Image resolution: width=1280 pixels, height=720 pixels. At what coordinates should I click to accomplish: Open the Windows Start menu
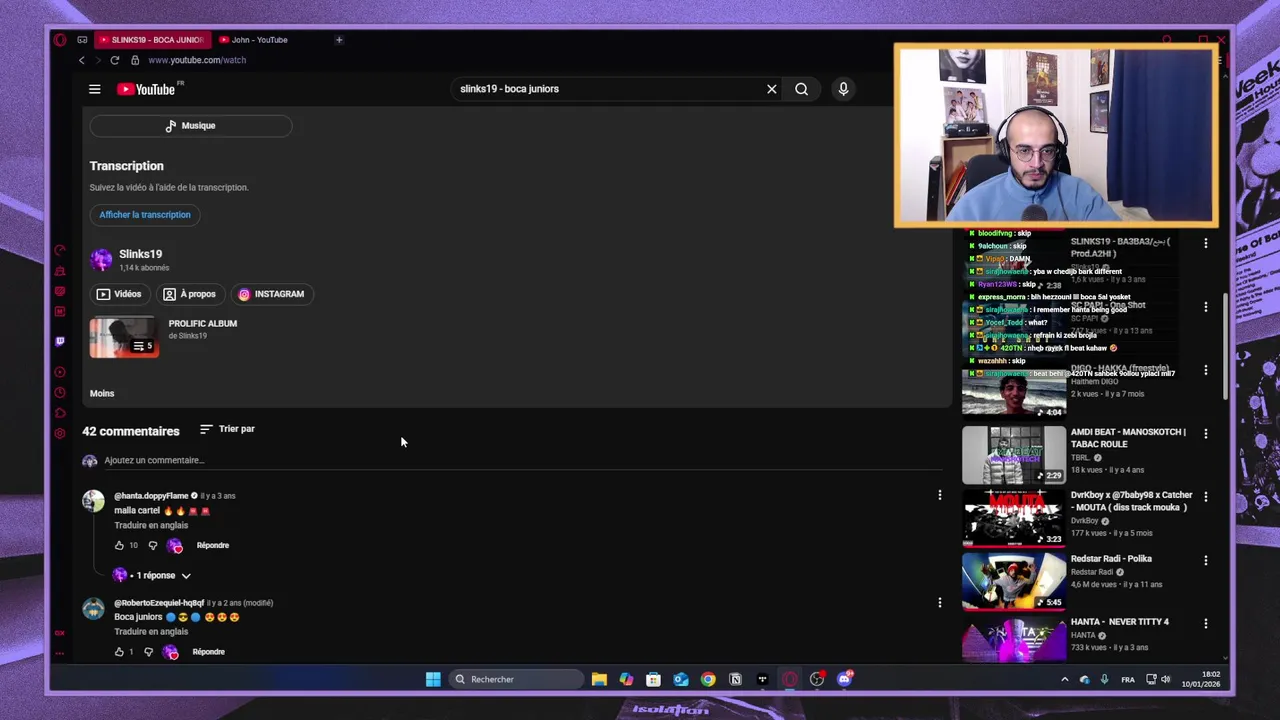pyautogui.click(x=433, y=680)
